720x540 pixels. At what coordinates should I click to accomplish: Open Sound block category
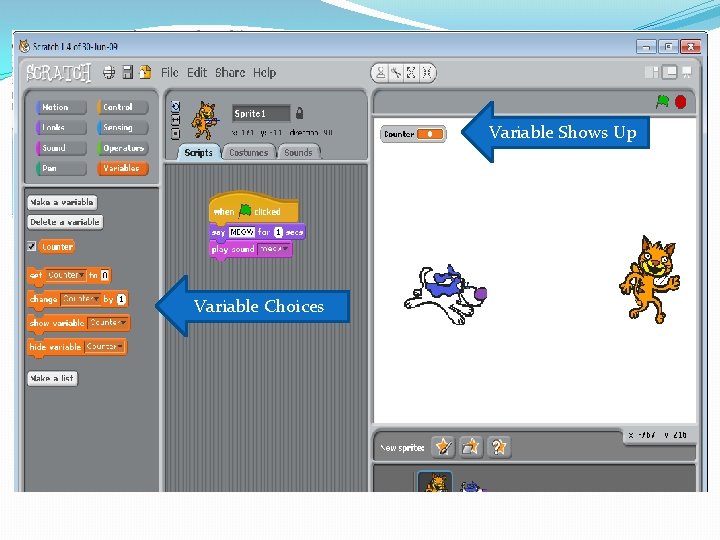(x=61, y=148)
